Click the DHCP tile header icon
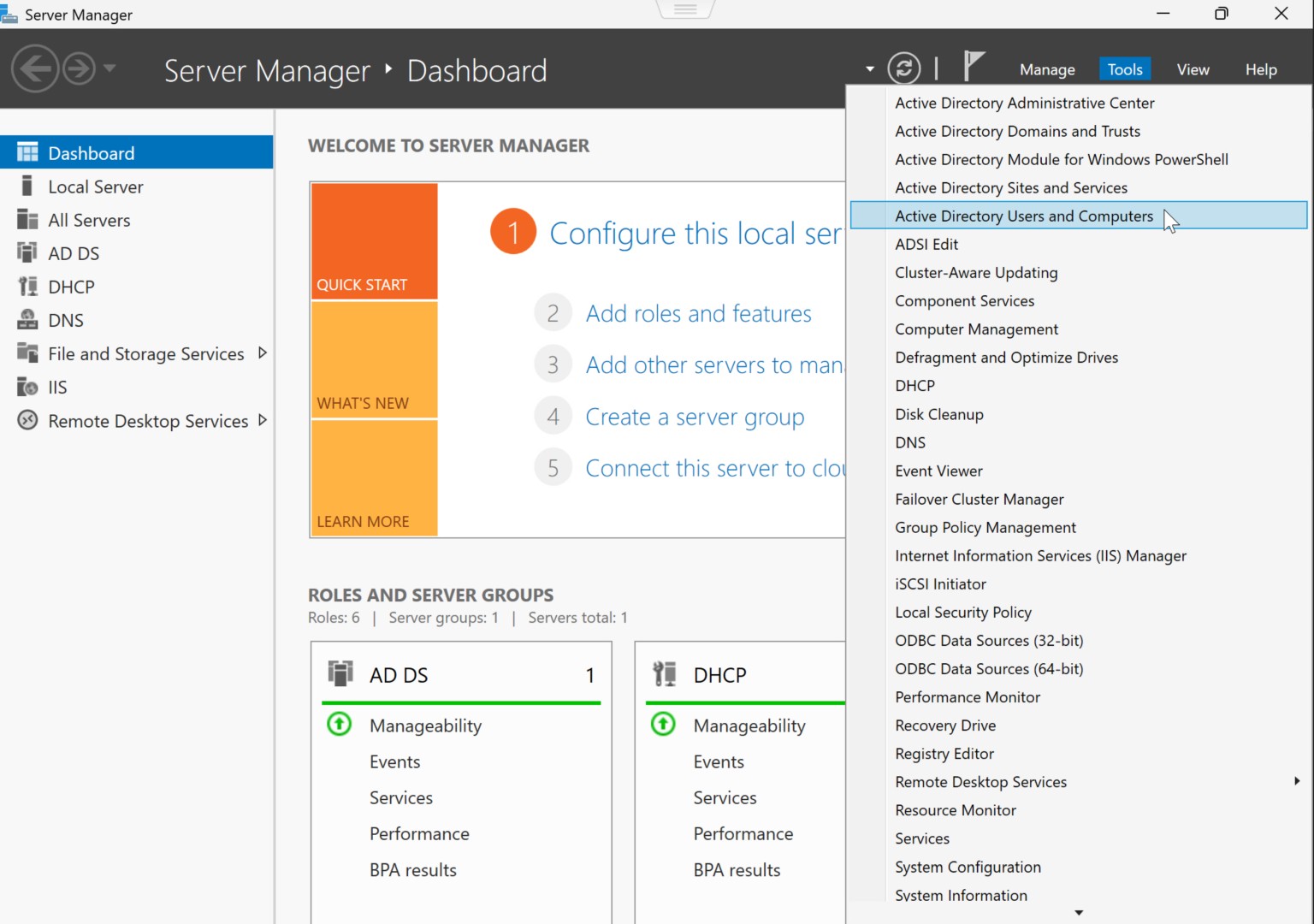The height and width of the screenshot is (924, 1314). (665, 673)
